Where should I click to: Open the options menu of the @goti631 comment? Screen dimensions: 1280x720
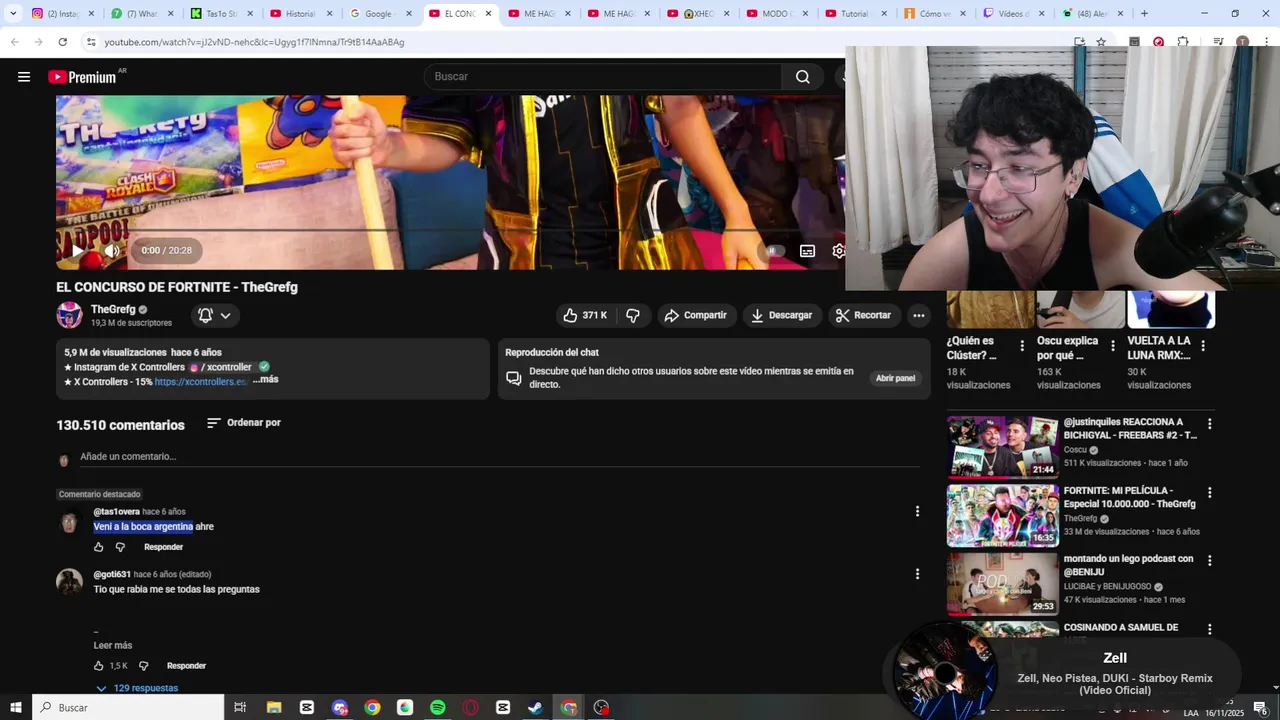[917, 574]
